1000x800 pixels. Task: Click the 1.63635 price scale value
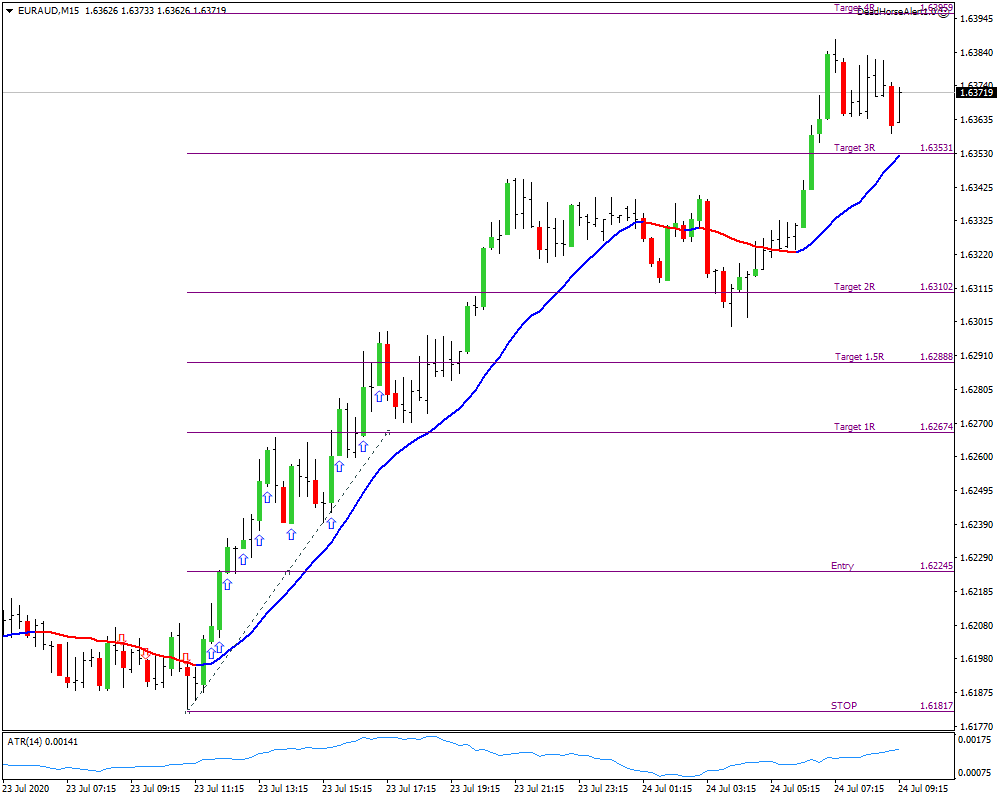pos(976,120)
